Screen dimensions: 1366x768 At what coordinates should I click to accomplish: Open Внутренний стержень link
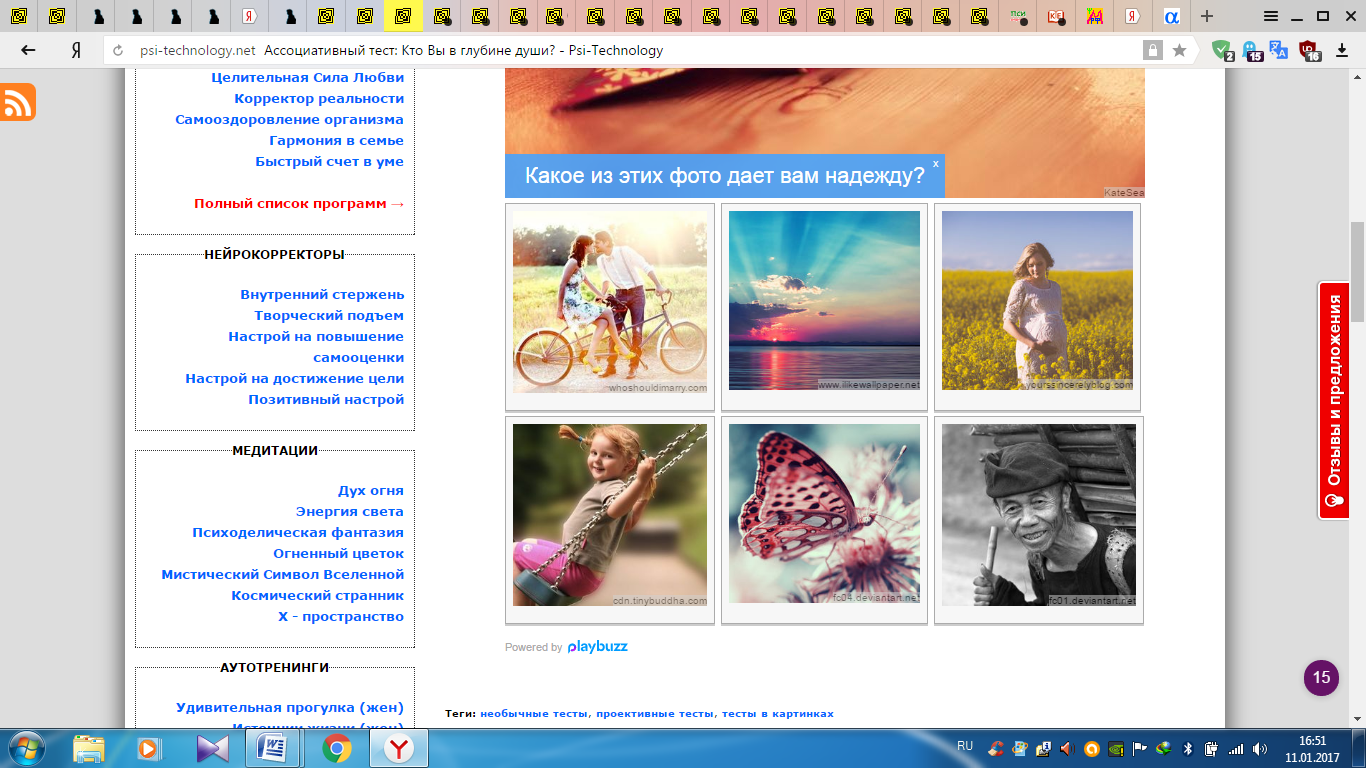(322, 294)
